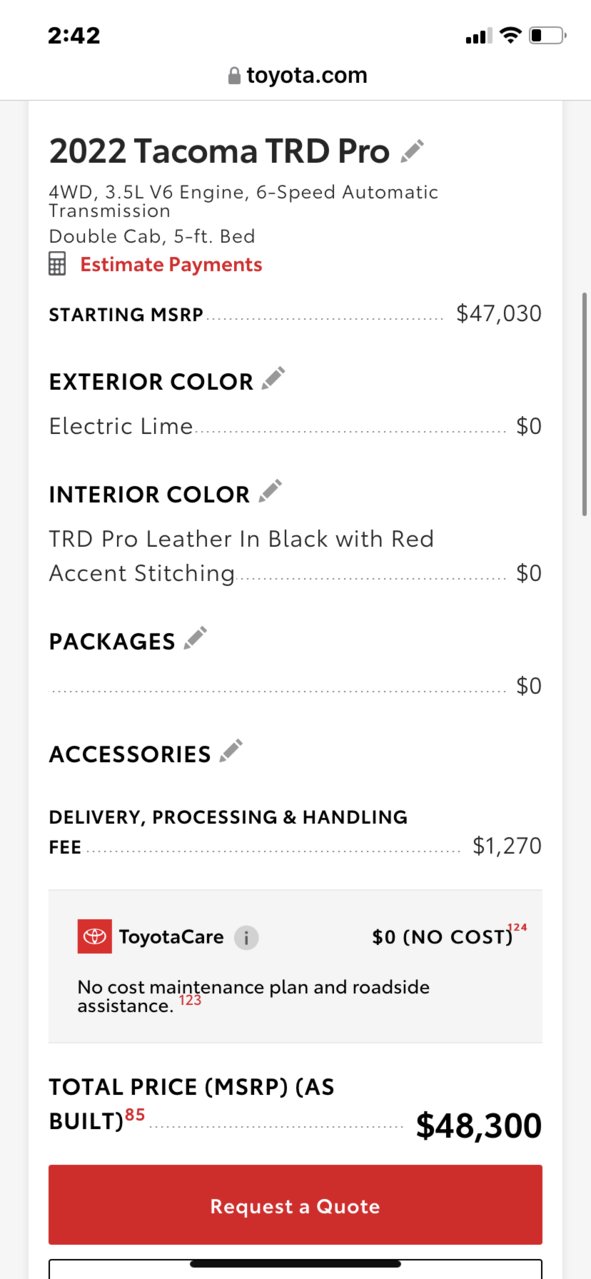Click the page scrollbar on the right

[585, 404]
